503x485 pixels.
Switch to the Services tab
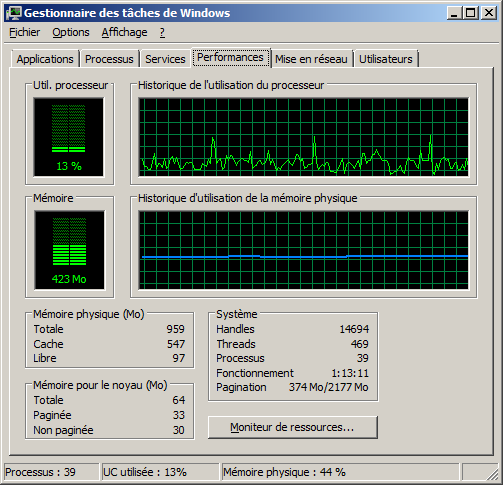(x=165, y=59)
